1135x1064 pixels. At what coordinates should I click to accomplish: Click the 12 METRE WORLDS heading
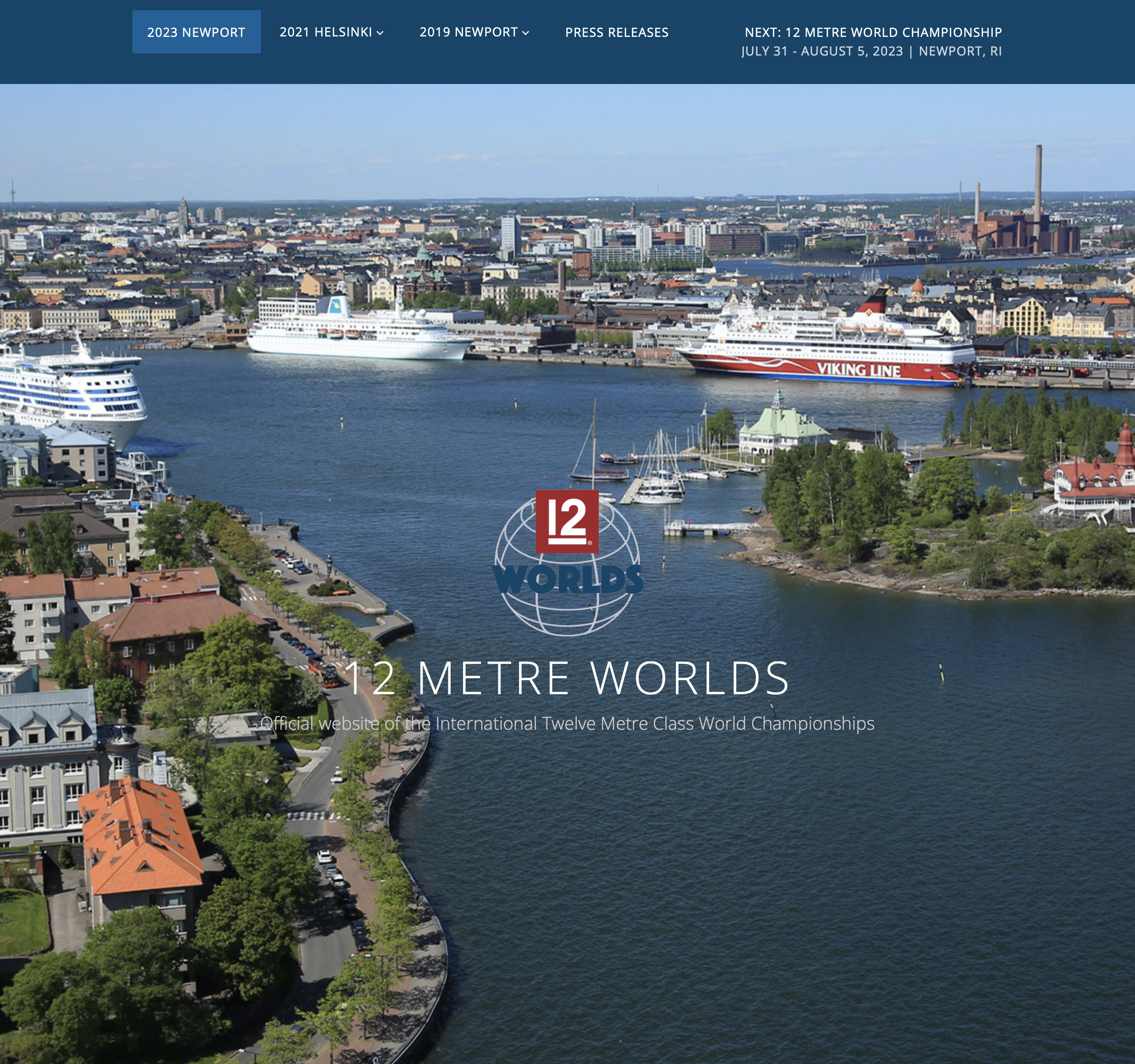click(567, 678)
